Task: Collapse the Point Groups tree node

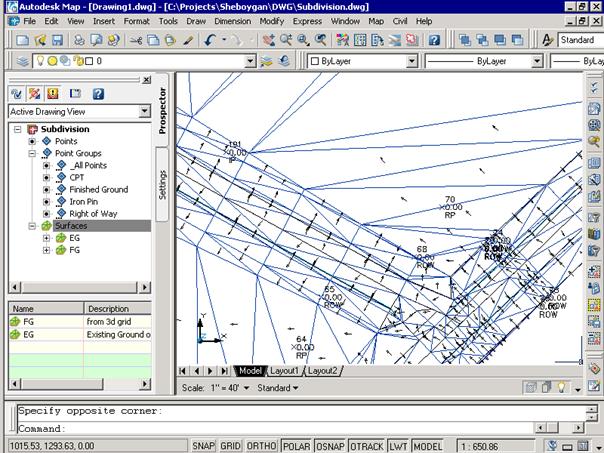Action: click(32, 153)
